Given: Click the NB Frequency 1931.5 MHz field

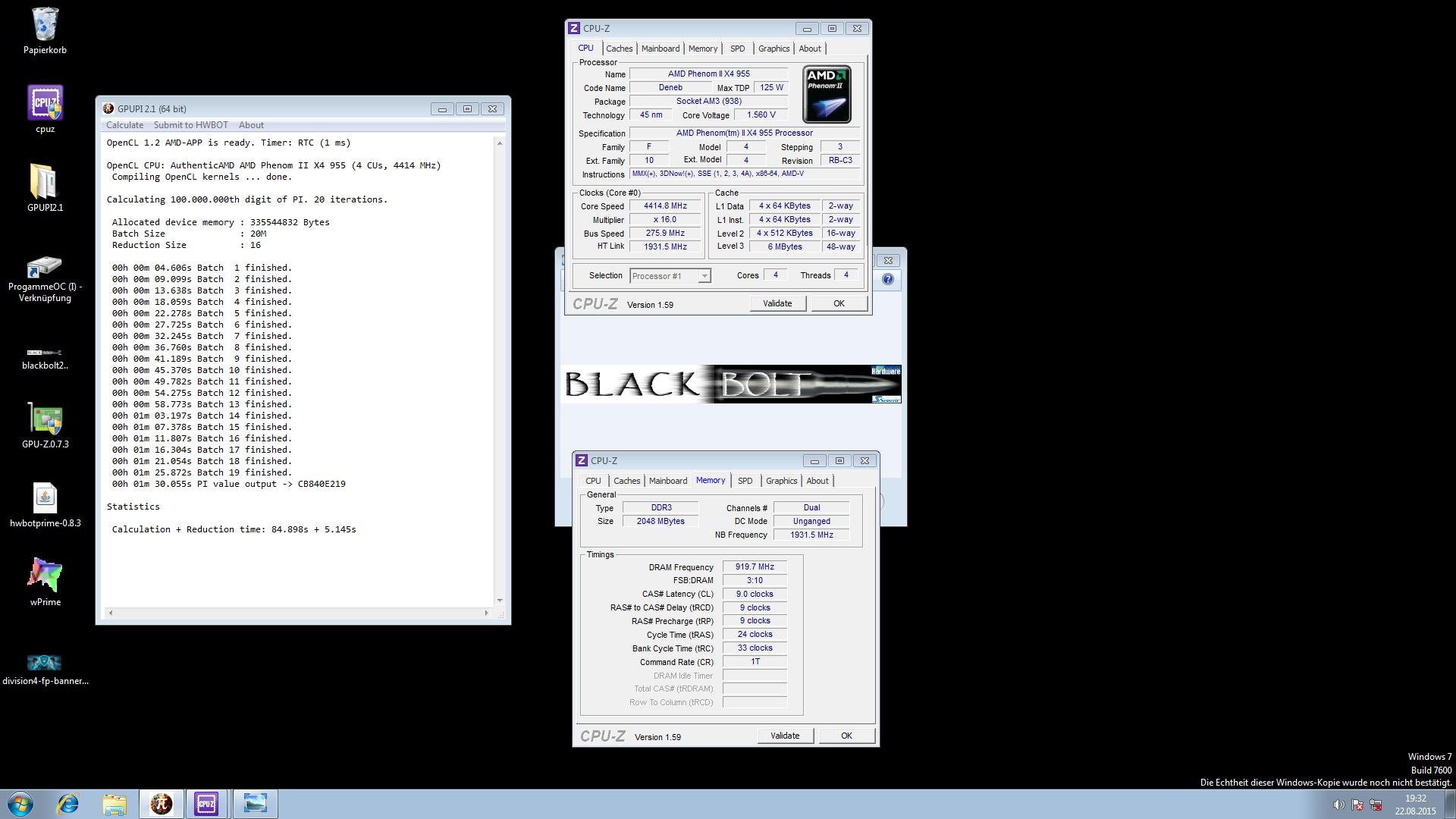Looking at the screenshot, I should [x=811, y=535].
